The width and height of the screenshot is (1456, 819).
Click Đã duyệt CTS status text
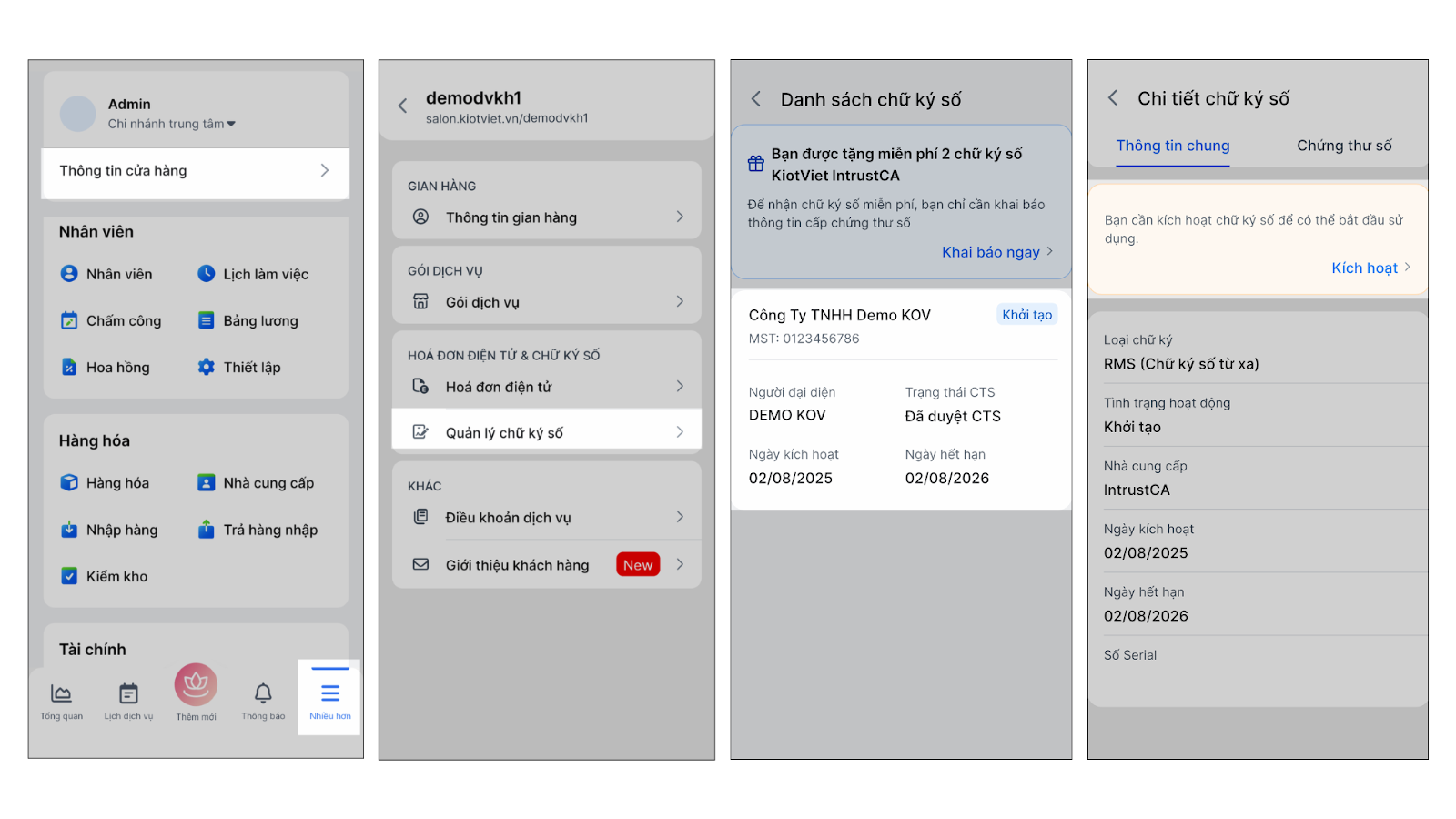[x=953, y=416]
